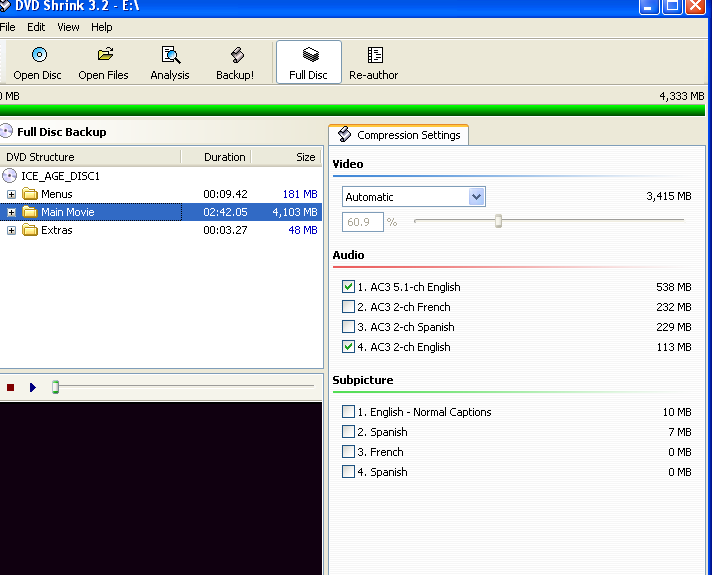712x575 pixels.
Task: Click the Duration column header
Action: click(216, 157)
